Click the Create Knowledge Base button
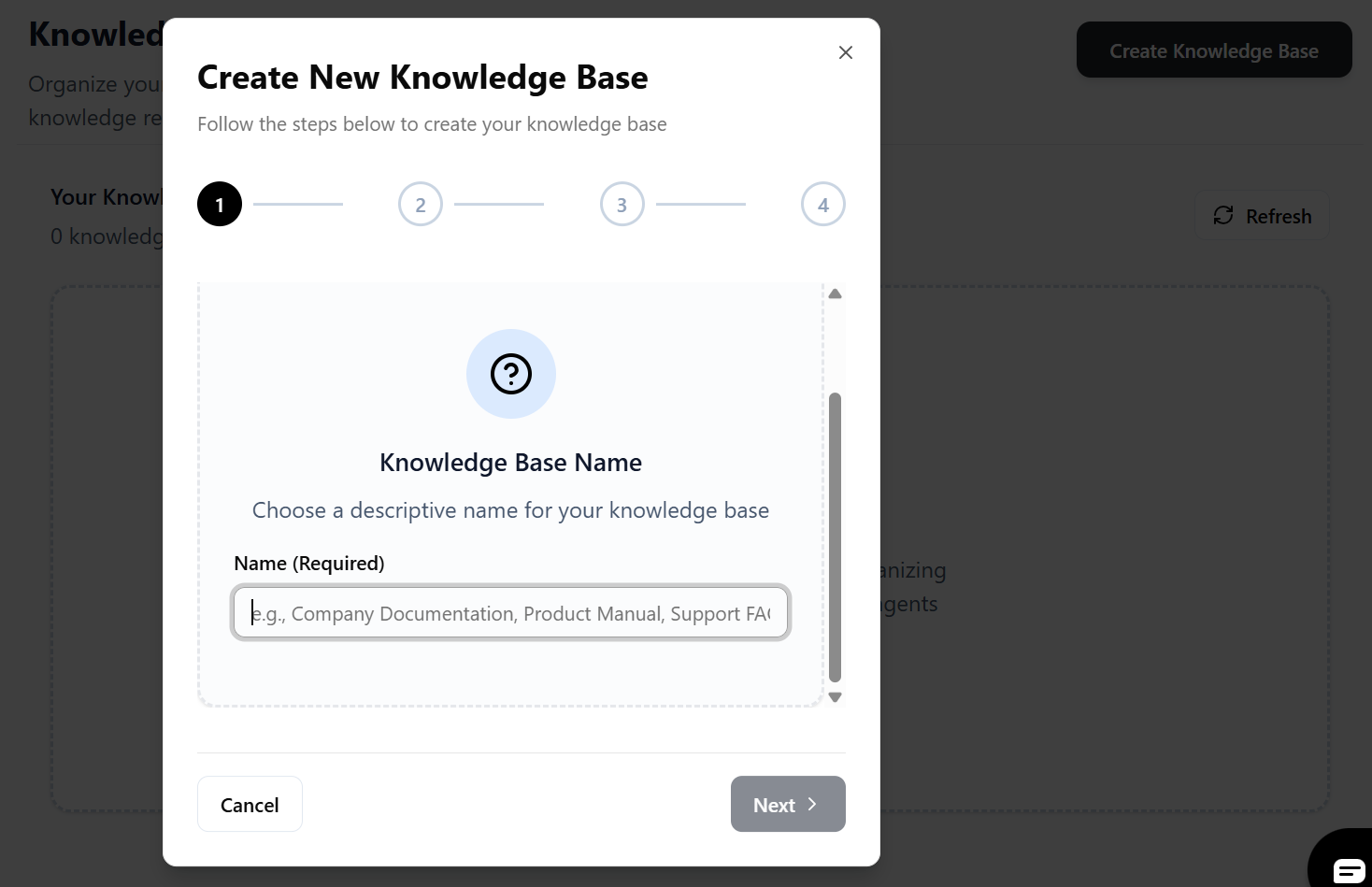This screenshot has width=1372, height=887. [1213, 50]
